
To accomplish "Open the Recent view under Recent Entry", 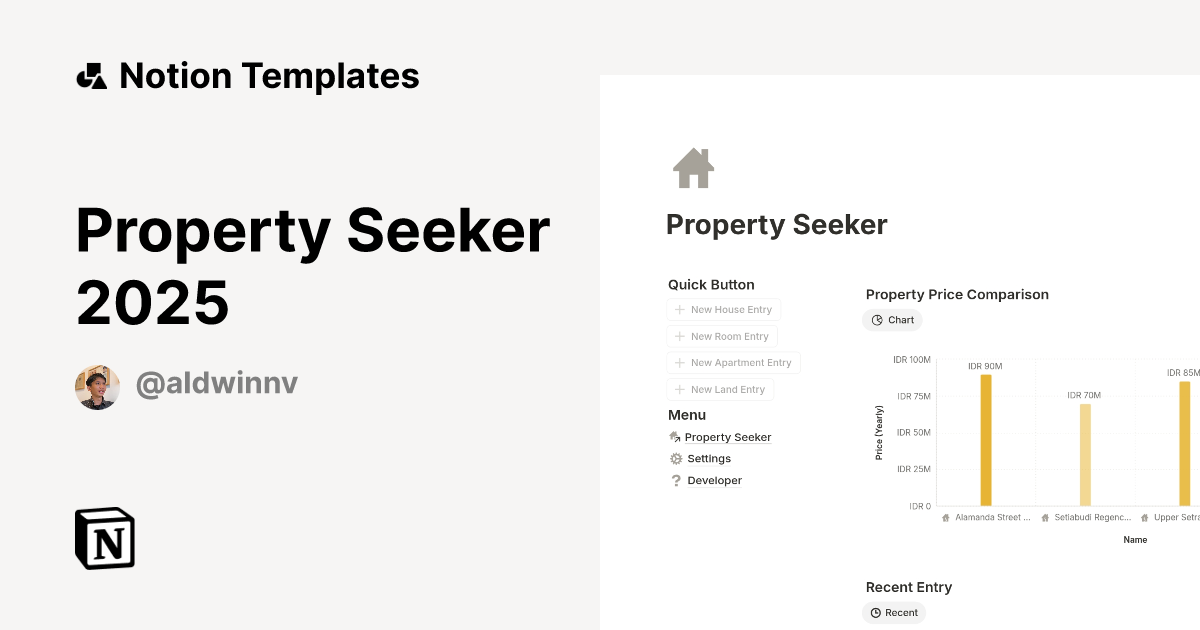I will 894,612.
